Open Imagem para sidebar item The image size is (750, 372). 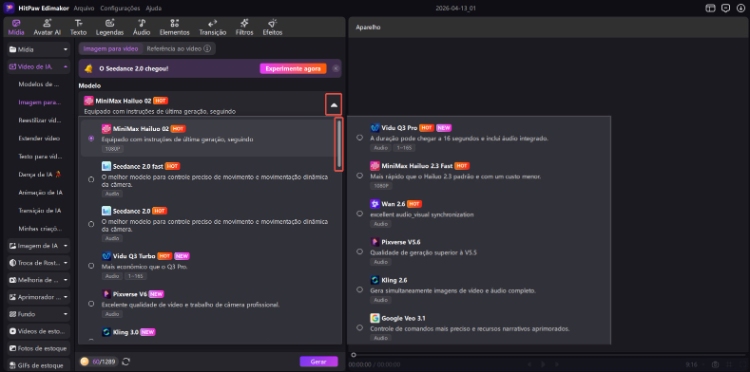[40, 102]
